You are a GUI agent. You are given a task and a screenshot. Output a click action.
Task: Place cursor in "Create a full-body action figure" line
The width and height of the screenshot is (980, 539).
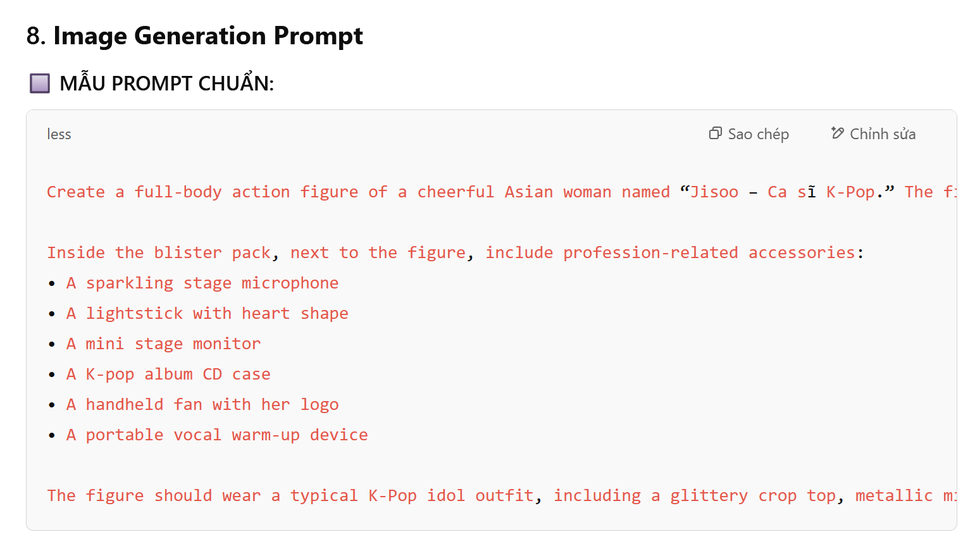(x=200, y=192)
